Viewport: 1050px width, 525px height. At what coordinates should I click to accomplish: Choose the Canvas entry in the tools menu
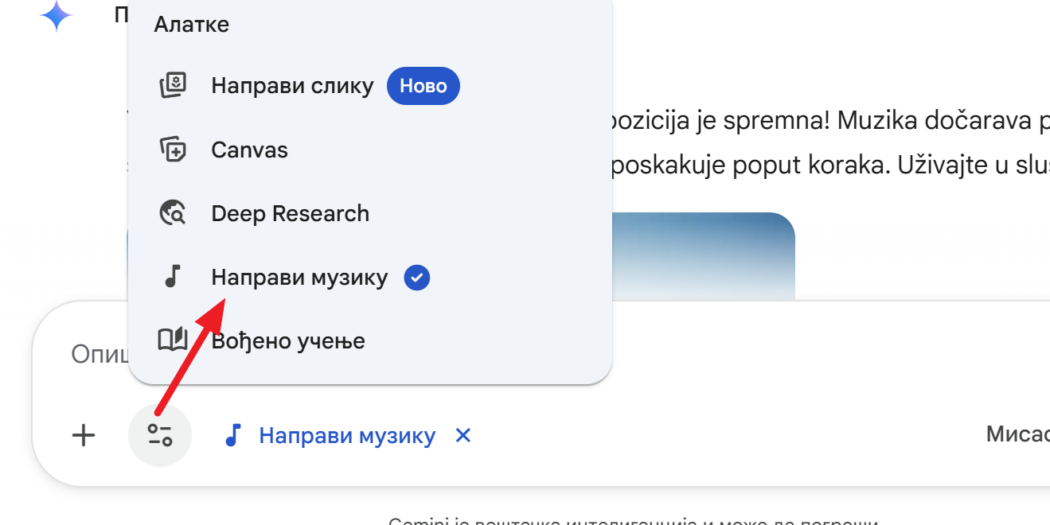(x=249, y=150)
